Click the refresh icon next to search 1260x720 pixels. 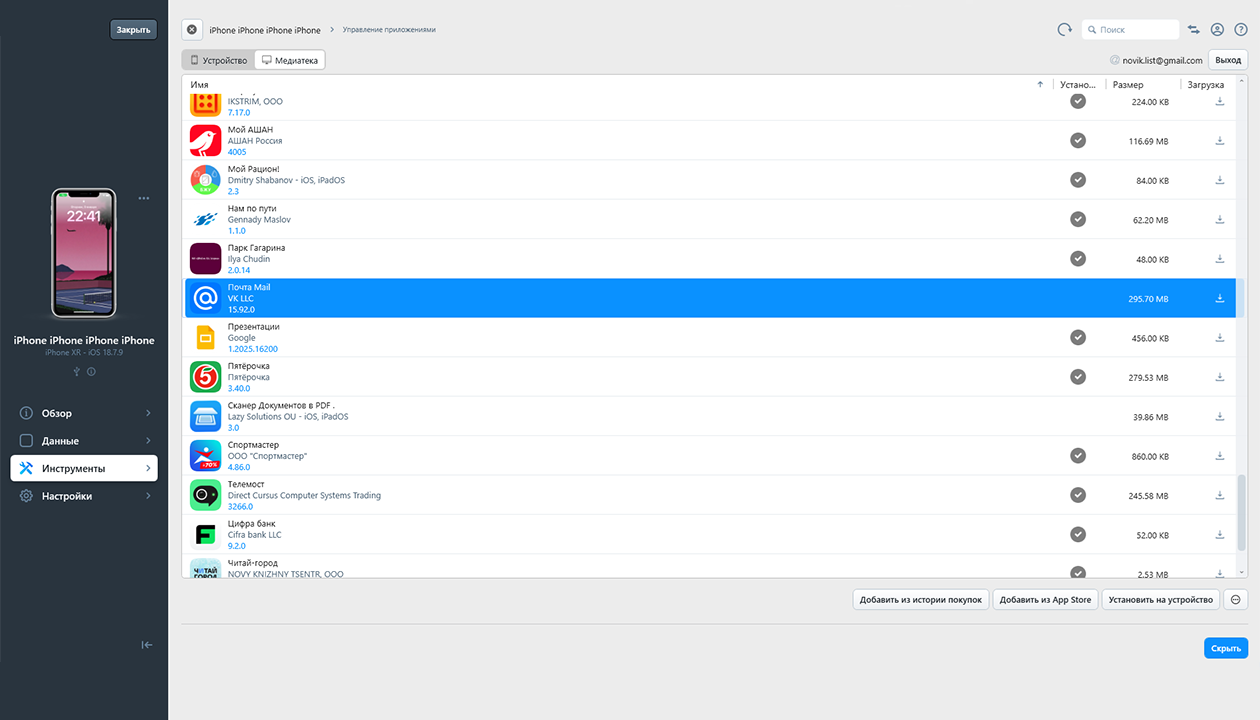[1065, 30]
